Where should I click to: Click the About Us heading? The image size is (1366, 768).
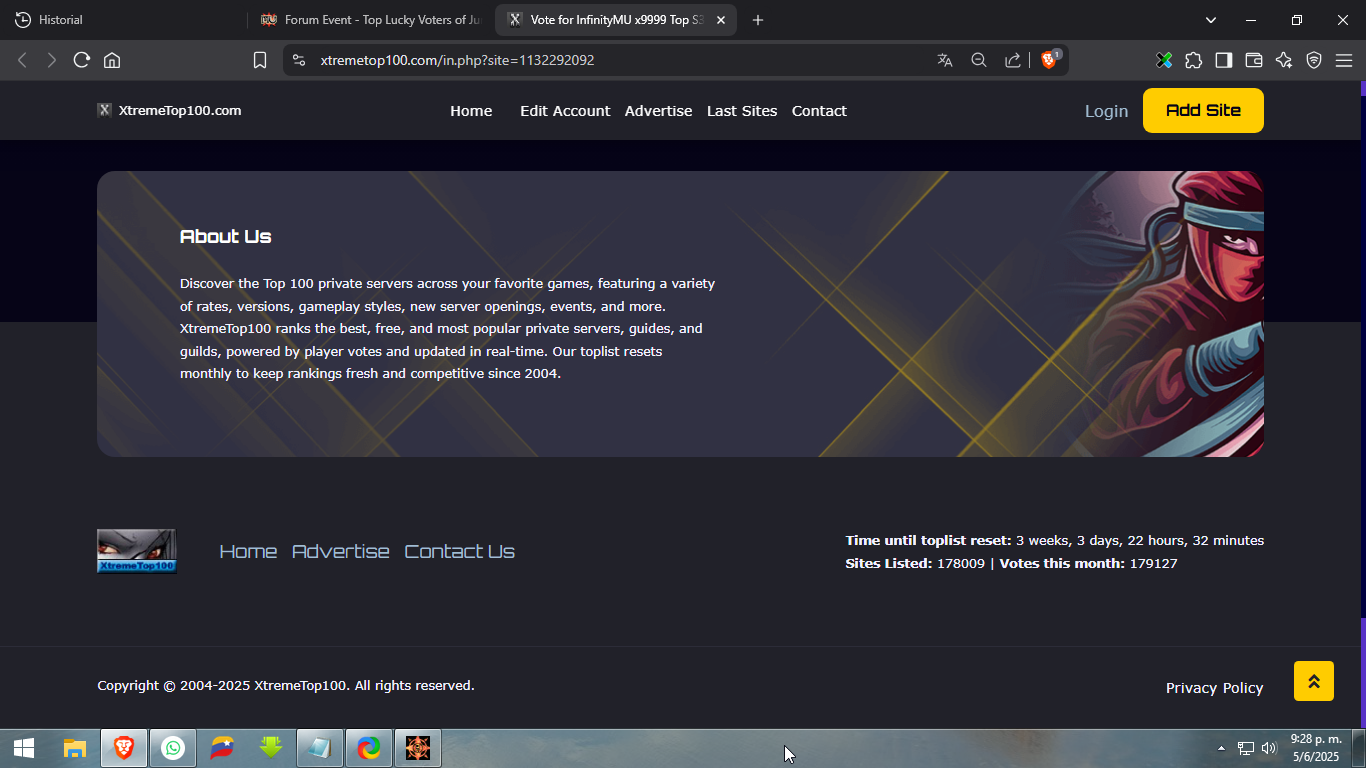point(225,237)
